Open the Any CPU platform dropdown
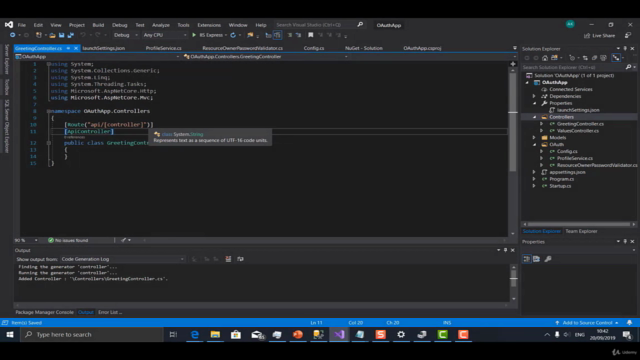Screen dimensions: 640x360 pos(164,35)
